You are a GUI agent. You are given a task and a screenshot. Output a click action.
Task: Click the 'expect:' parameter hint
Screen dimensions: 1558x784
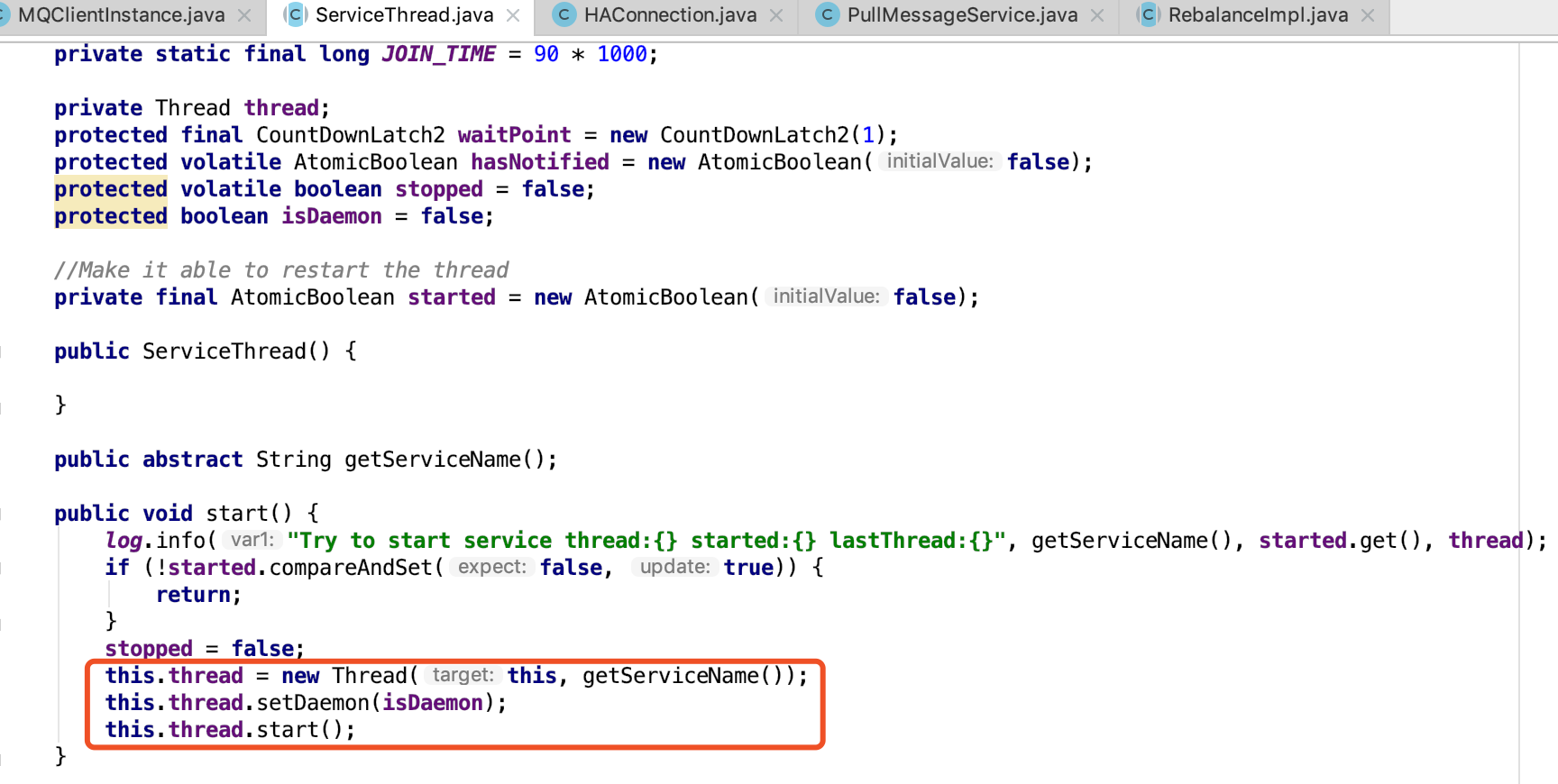click(491, 567)
